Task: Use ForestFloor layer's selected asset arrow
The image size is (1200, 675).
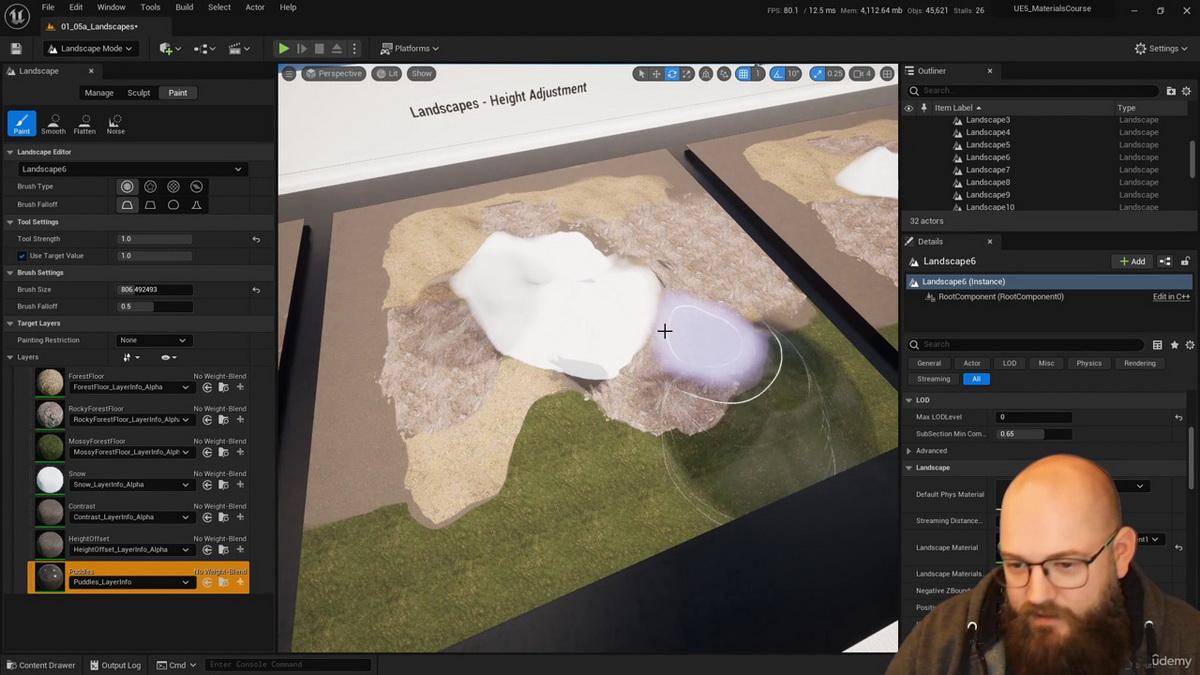Action: point(208,387)
